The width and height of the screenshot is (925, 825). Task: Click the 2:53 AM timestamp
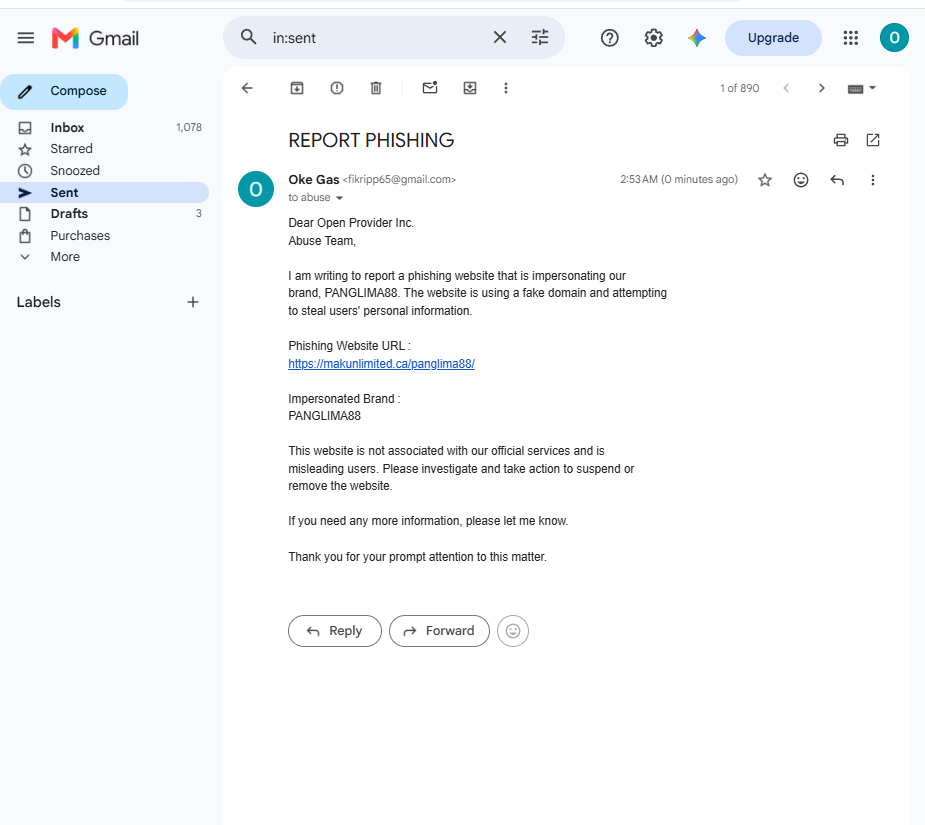pyautogui.click(x=678, y=179)
